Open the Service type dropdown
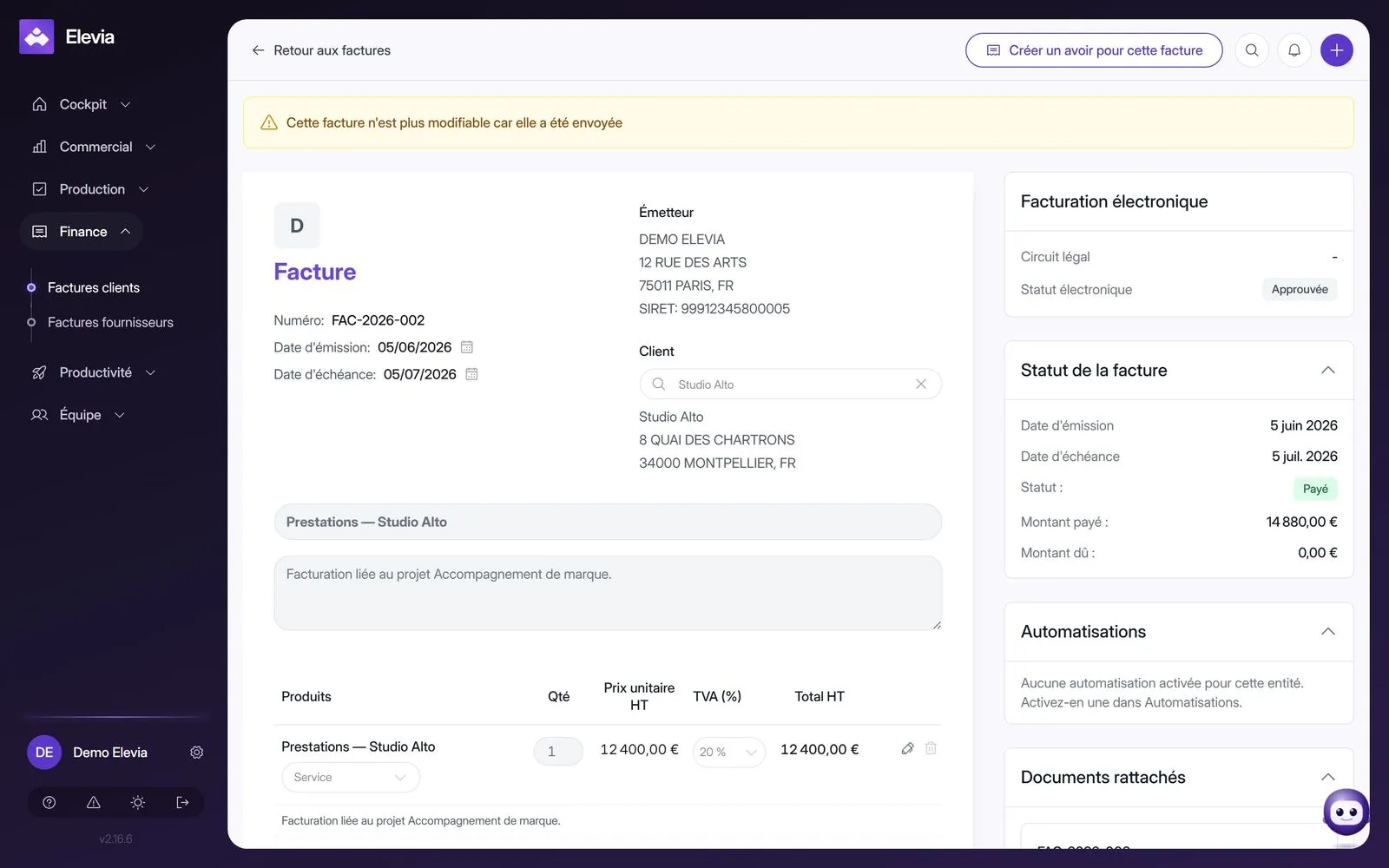 (351, 777)
